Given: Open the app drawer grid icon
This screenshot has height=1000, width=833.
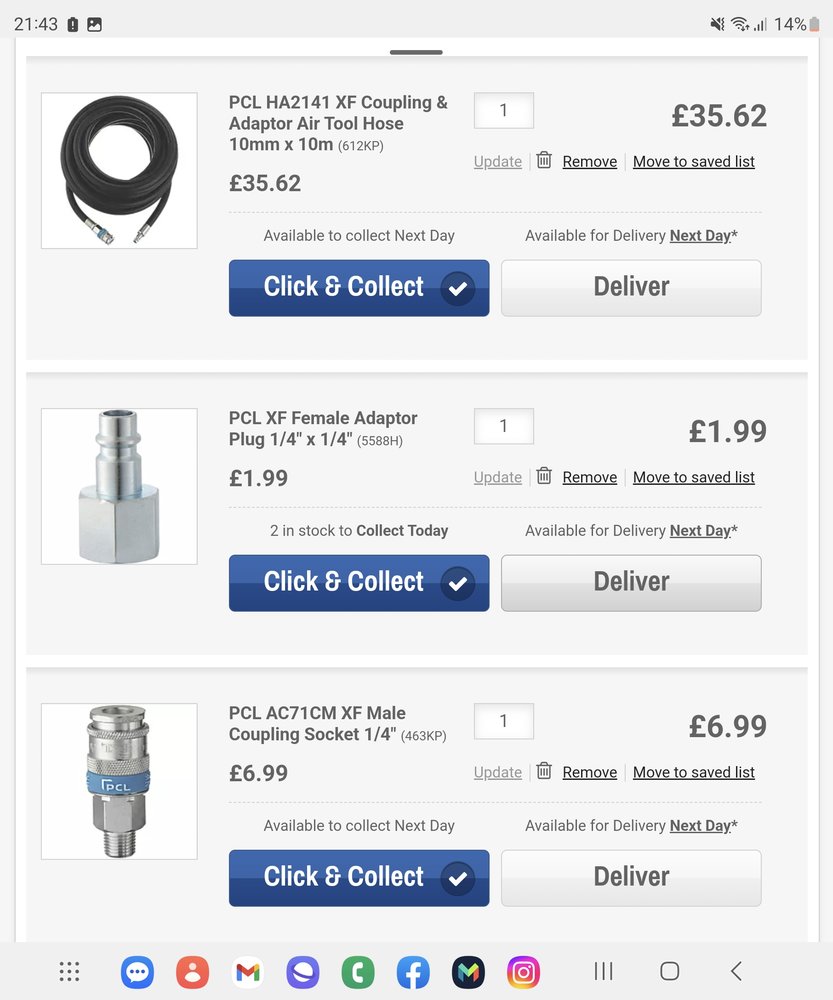Looking at the screenshot, I should pos(69,972).
